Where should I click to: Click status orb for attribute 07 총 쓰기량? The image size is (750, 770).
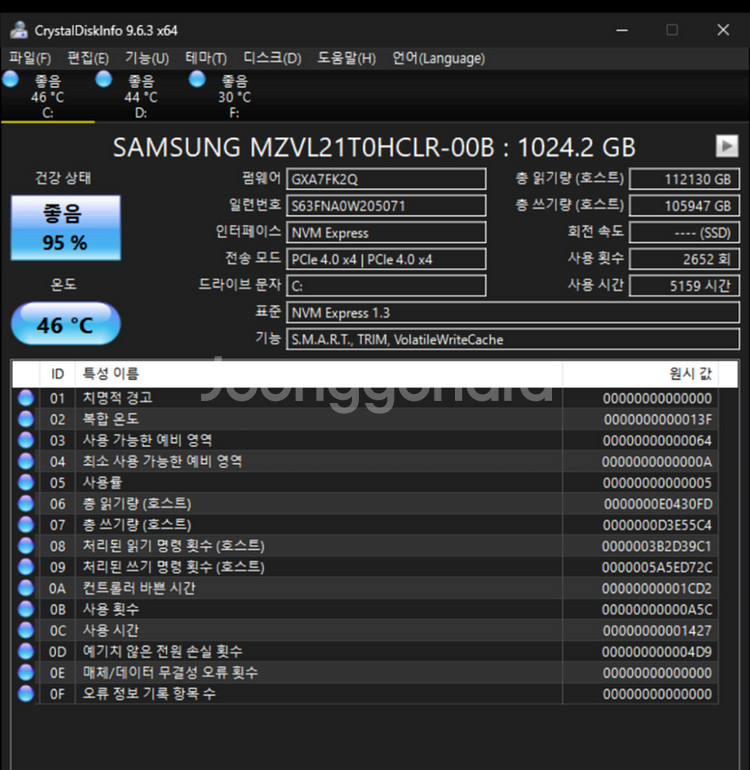(26, 524)
